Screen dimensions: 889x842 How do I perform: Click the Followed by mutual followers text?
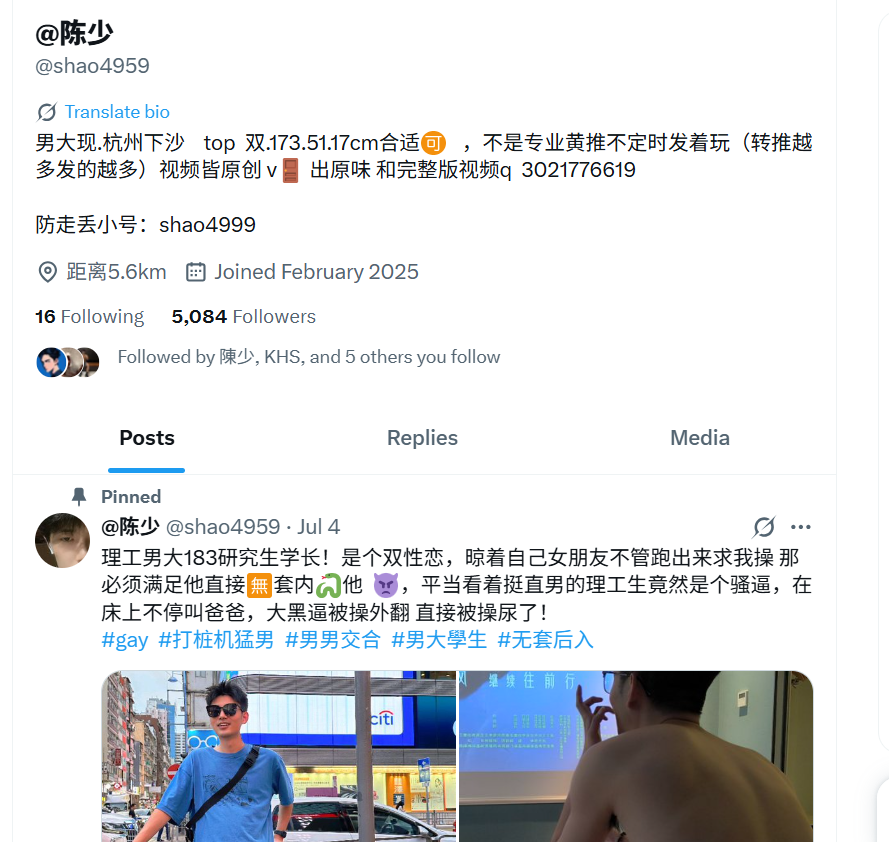pyautogui.click(x=309, y=357)
